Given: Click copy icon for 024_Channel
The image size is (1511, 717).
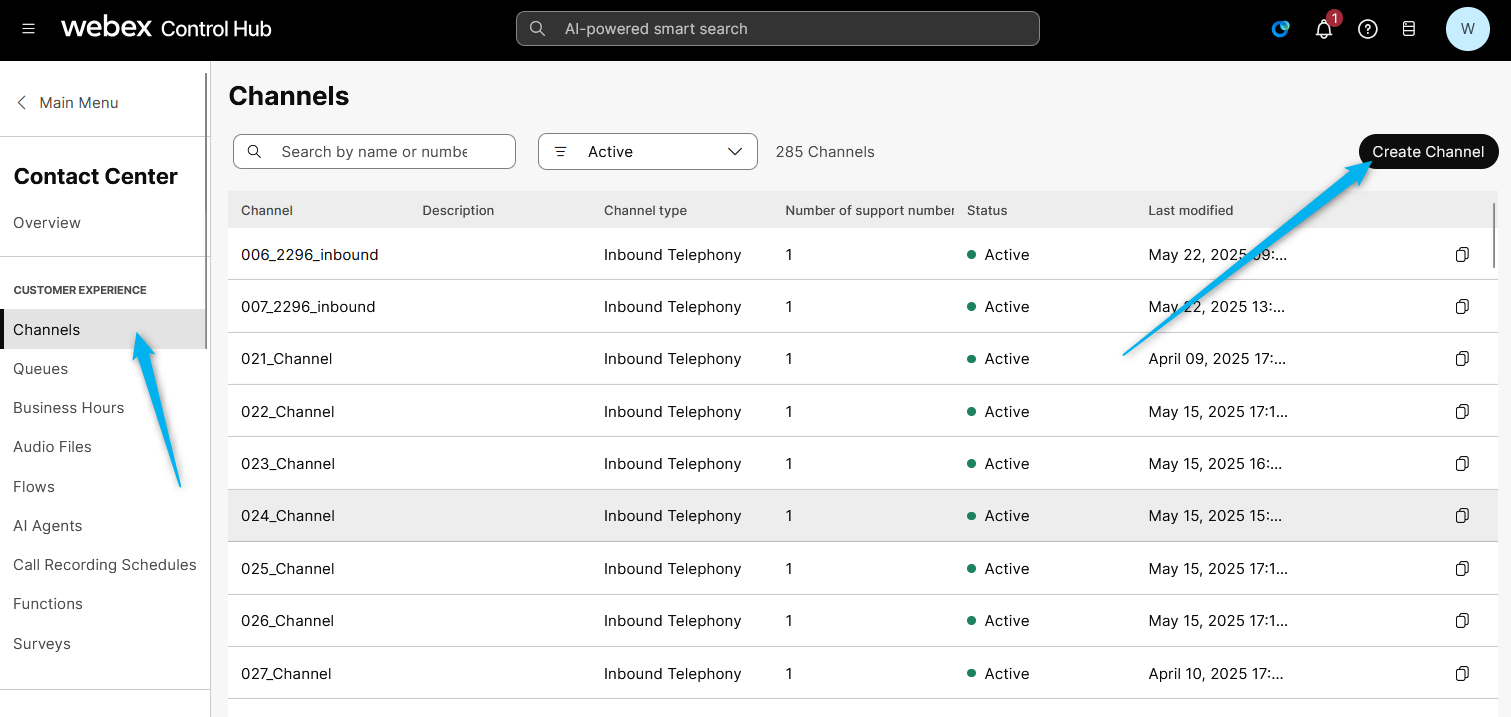Looking at the screenshot, I should coord(1461,516).
